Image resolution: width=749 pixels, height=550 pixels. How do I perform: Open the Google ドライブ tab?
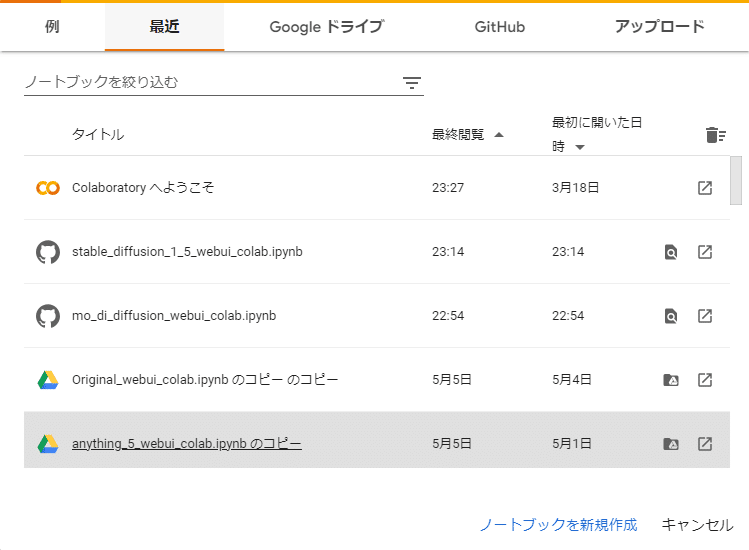click(327, 27)
